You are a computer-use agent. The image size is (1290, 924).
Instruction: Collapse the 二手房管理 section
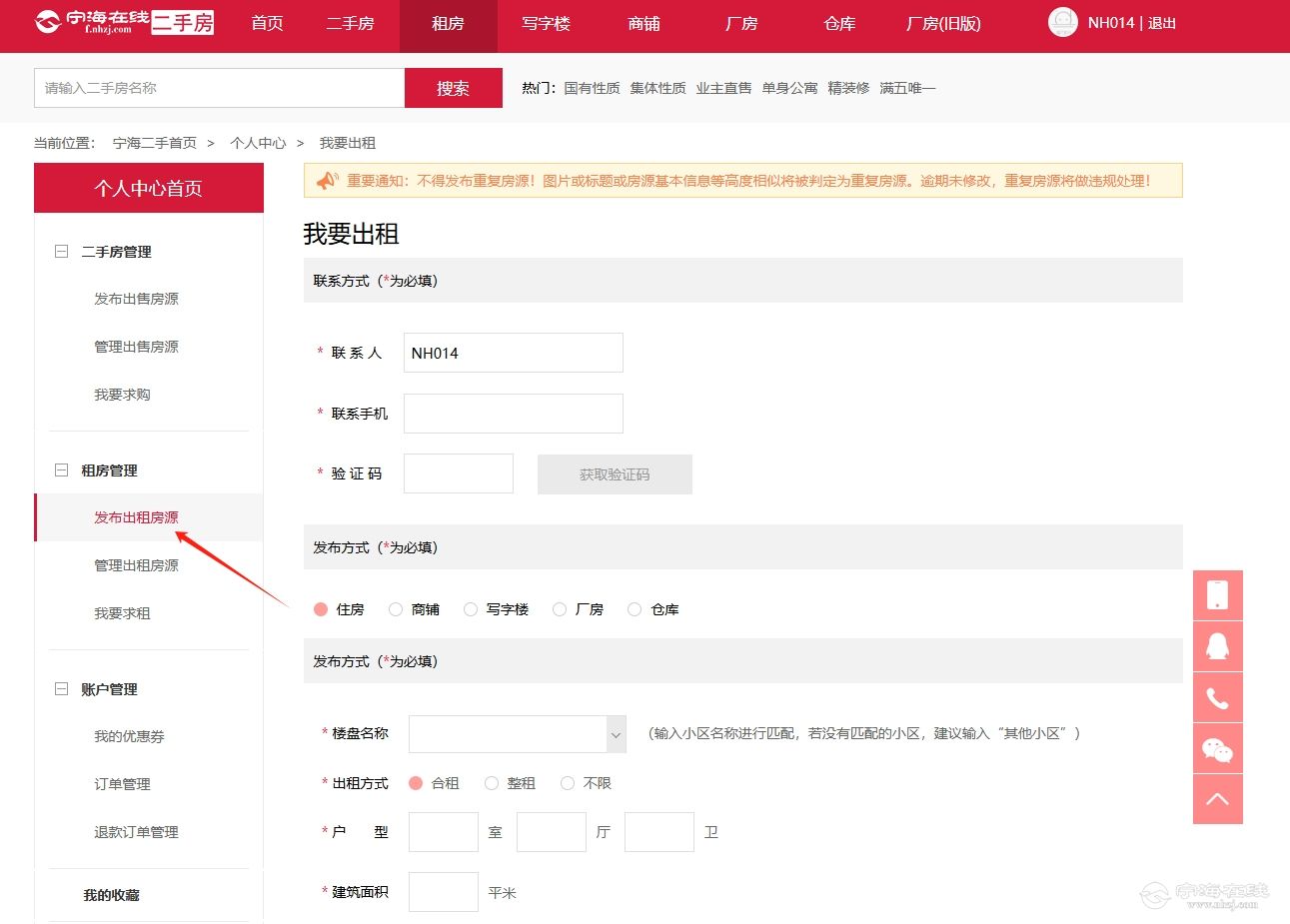click(61, 252)
